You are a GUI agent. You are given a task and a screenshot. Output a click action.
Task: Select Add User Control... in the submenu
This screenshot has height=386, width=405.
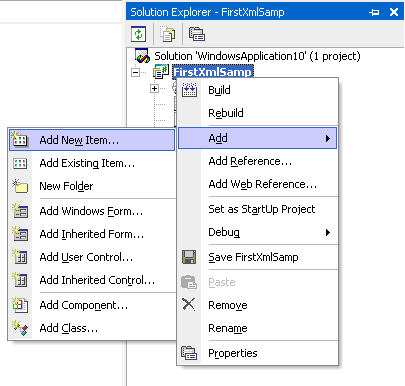click(x=92, y=257)
